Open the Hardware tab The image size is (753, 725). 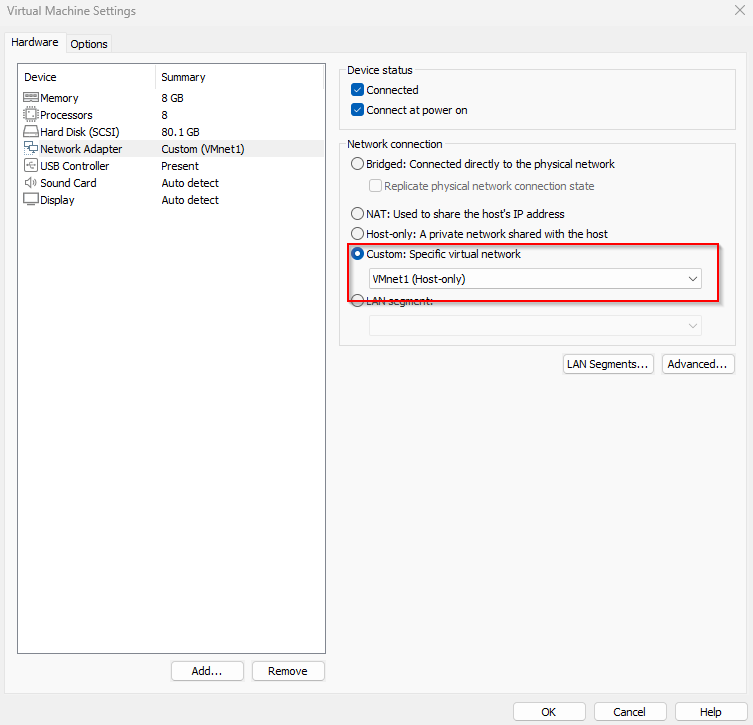pyautogui.click(x=35, y=43)
